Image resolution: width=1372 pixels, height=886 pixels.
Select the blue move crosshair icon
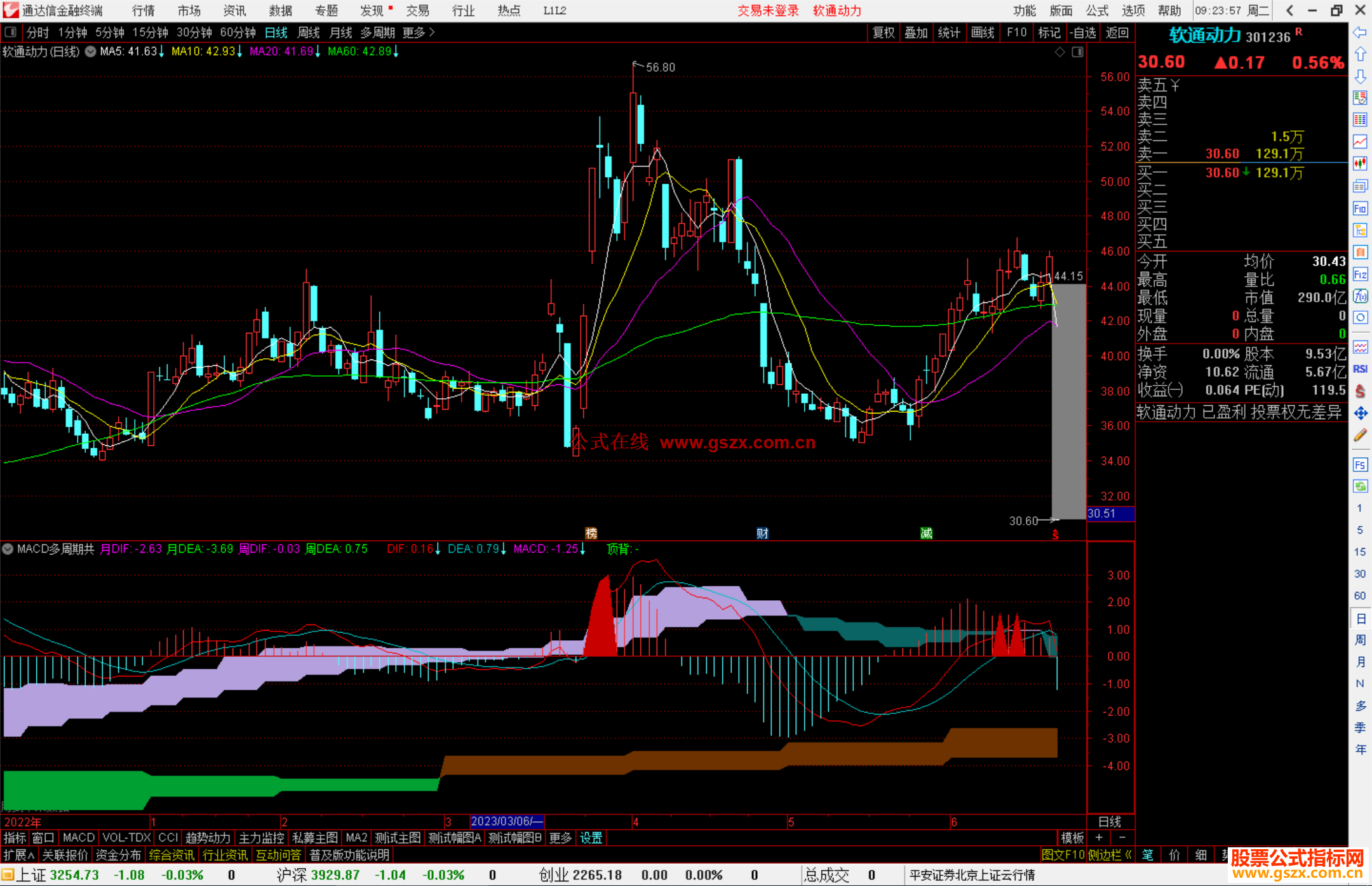tap(1359, 413)
